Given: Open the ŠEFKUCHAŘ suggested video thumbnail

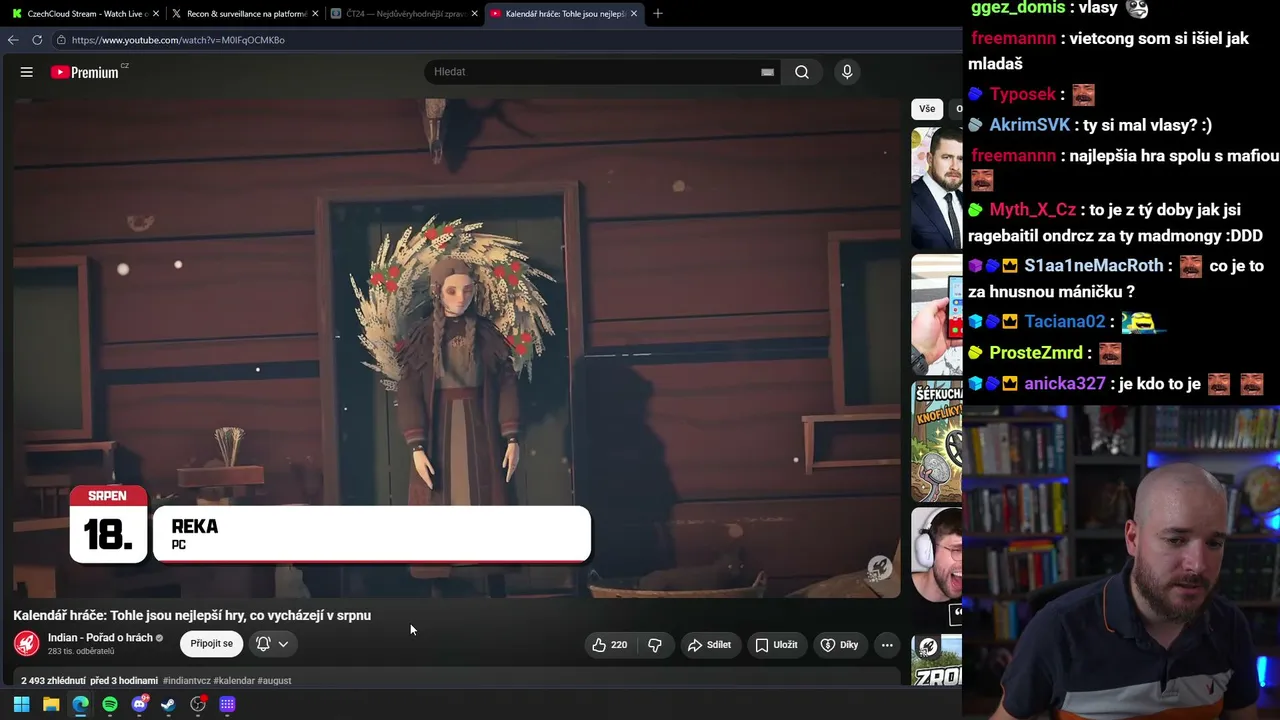Looking at the screenshot, I should coord(937,442).
